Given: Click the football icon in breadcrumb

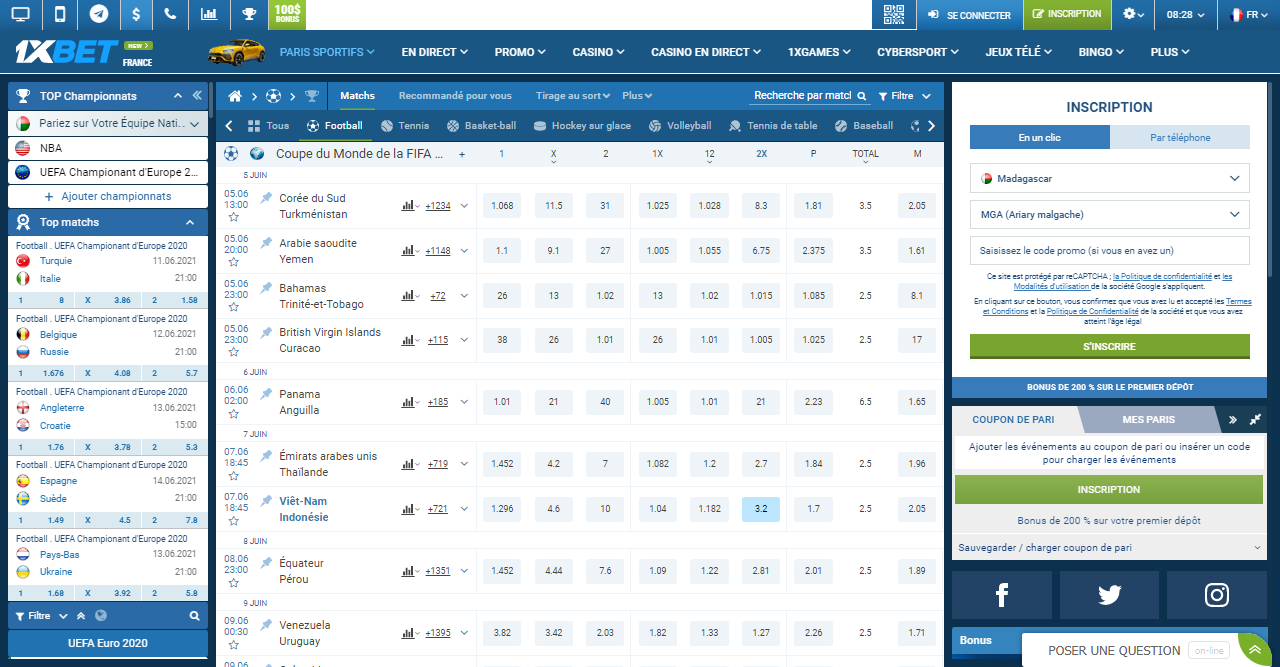Looking at the screenshot, I should click(273, 96).
